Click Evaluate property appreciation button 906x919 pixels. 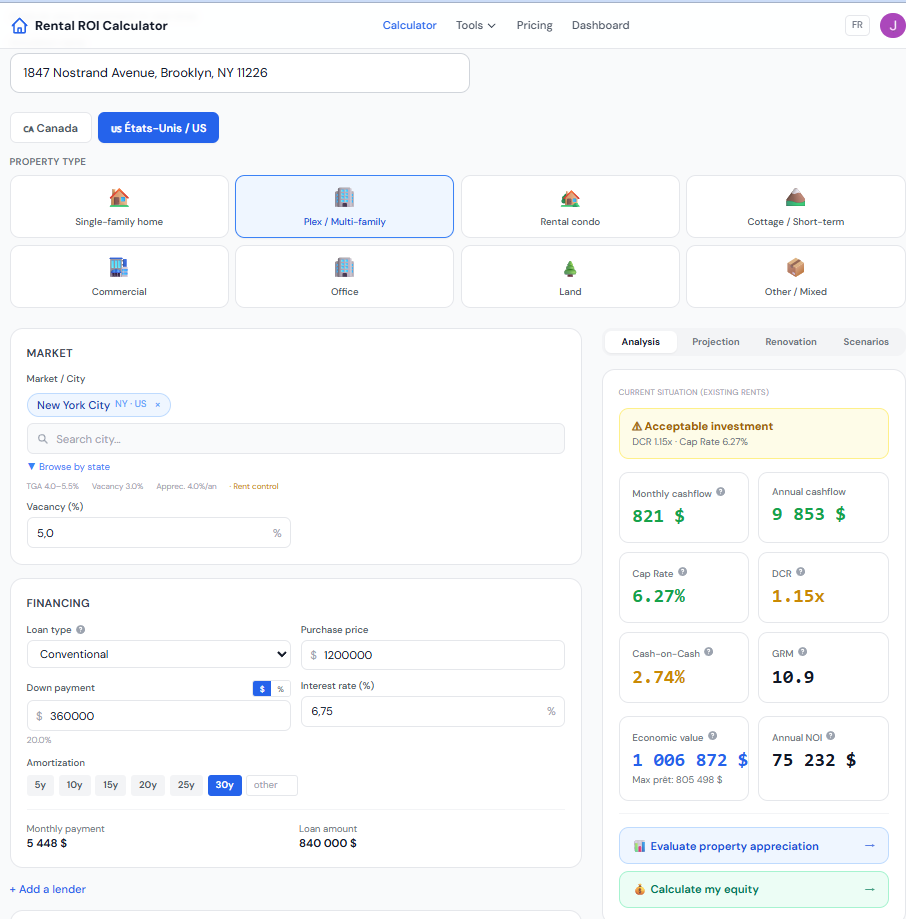(x=754, y=846)
